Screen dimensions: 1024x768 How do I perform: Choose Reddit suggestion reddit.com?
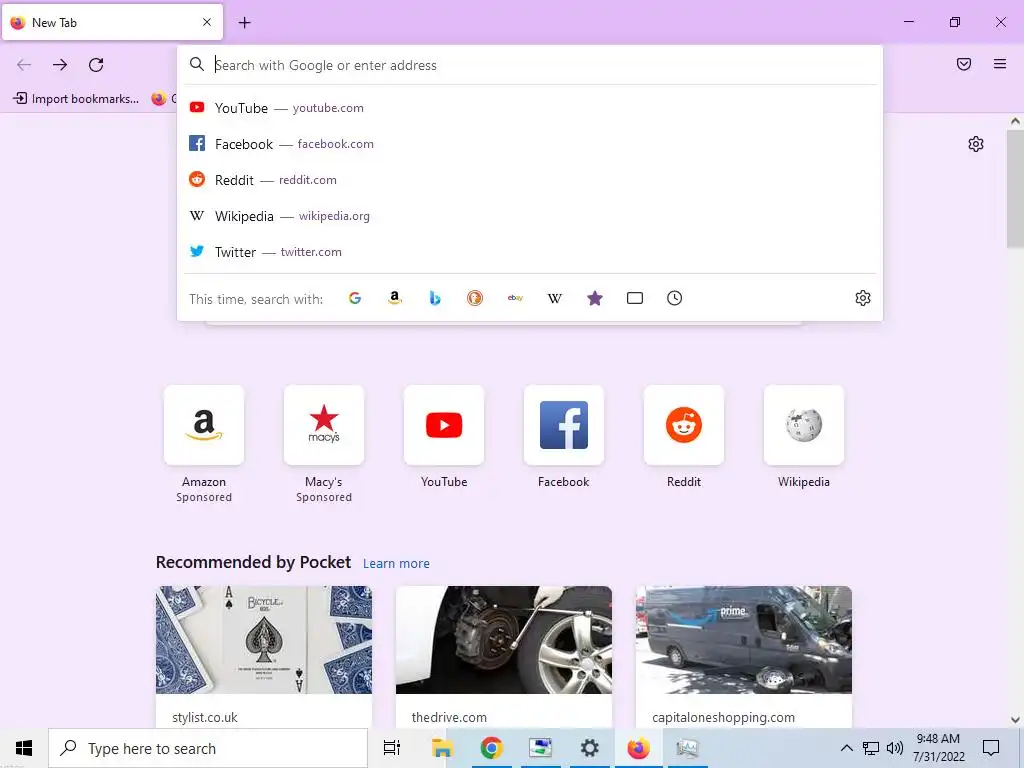pyautogui.click(x=530, y=180)
